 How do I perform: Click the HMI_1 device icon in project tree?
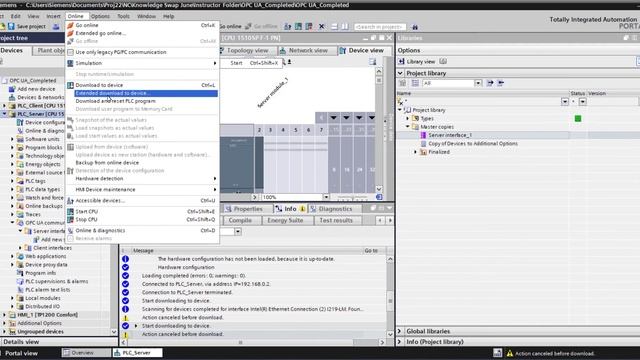click(x=12, y=315)
